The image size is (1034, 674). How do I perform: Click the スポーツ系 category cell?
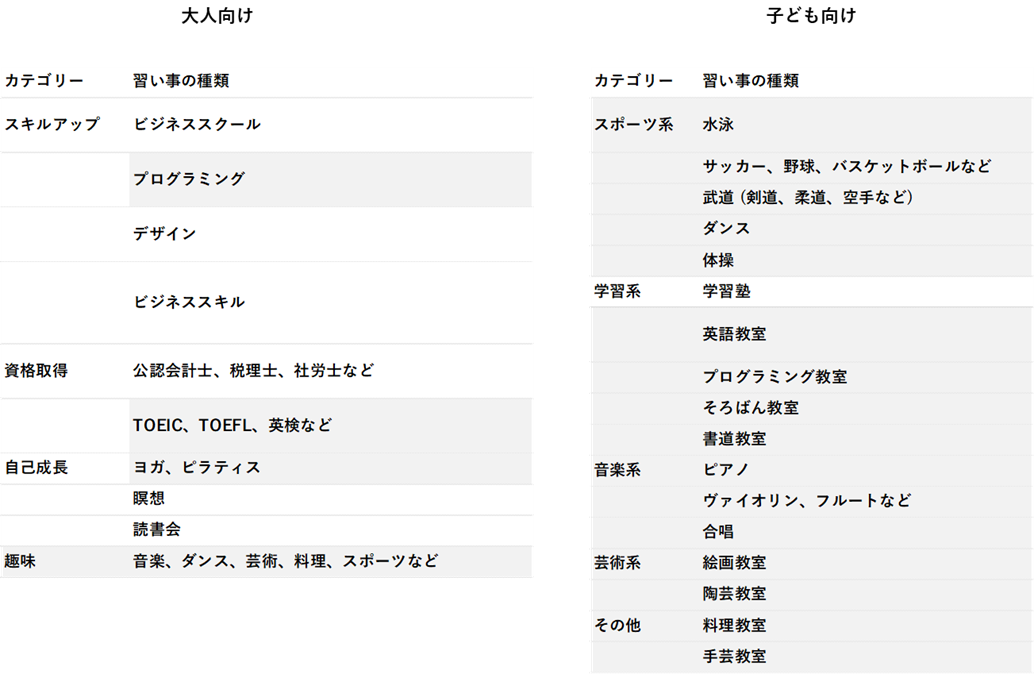(x=634, y=125)
